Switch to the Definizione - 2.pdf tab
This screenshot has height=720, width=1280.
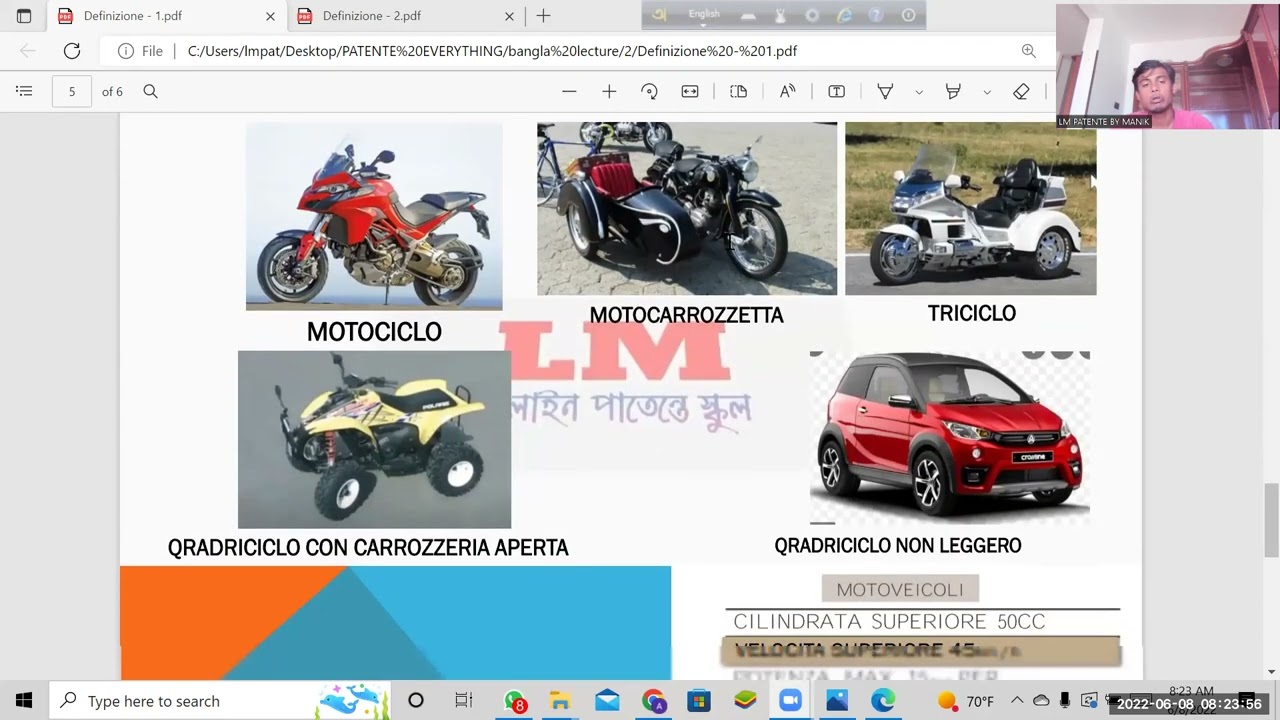405,16
